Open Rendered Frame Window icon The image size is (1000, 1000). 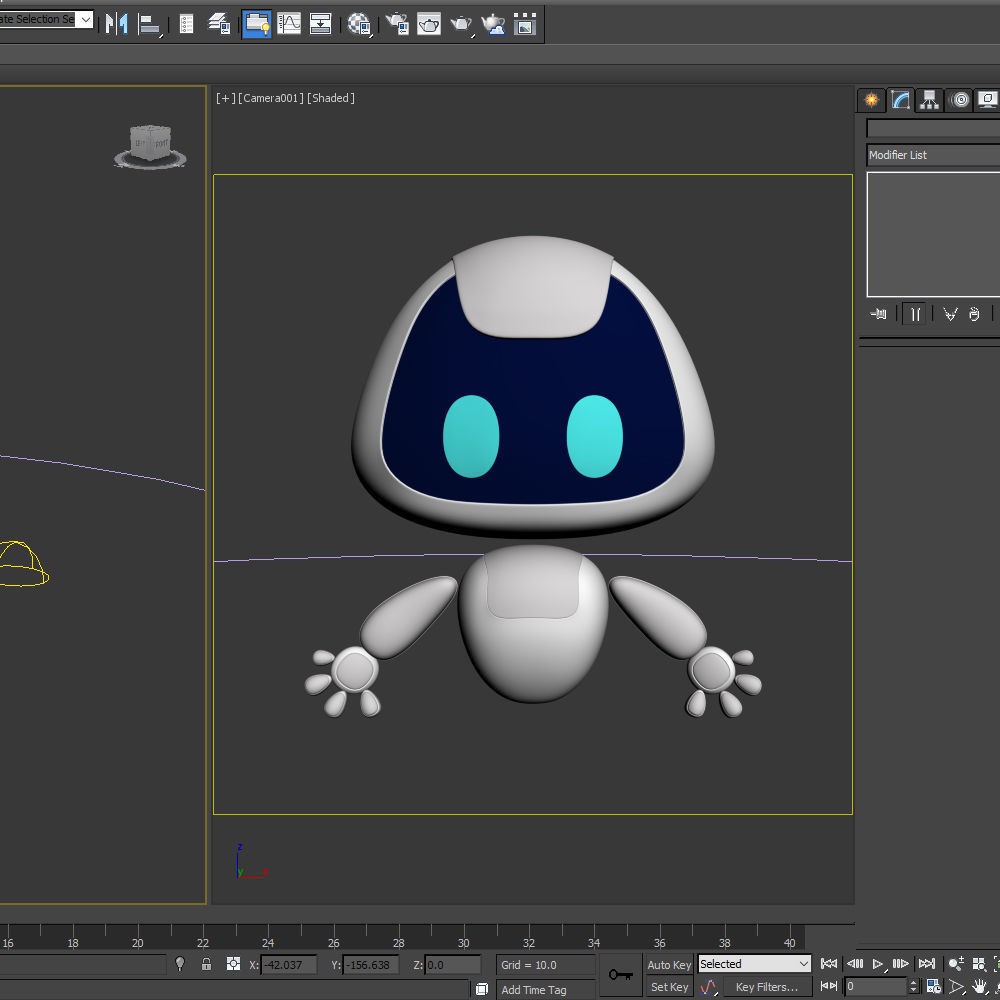pyautogui.click(x=429, y=24)
